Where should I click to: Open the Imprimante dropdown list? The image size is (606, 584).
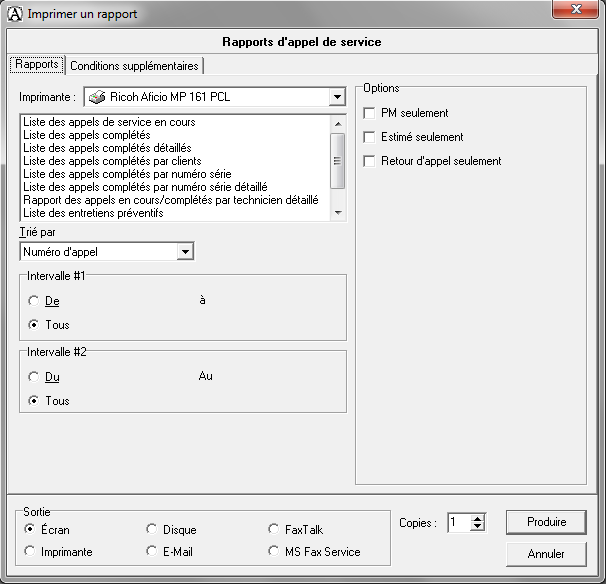click(x=337, y=97)
